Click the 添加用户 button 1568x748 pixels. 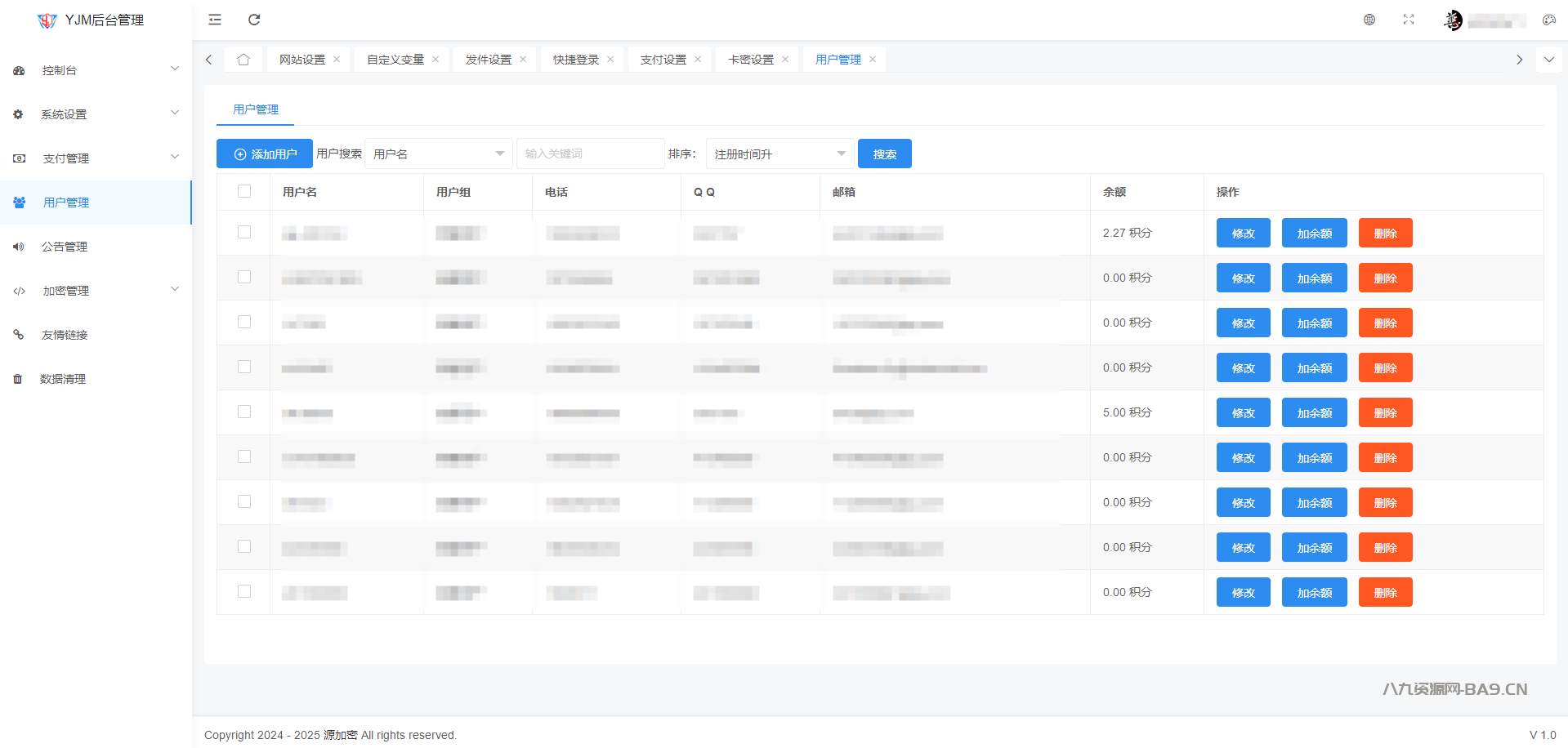[265, 154]
